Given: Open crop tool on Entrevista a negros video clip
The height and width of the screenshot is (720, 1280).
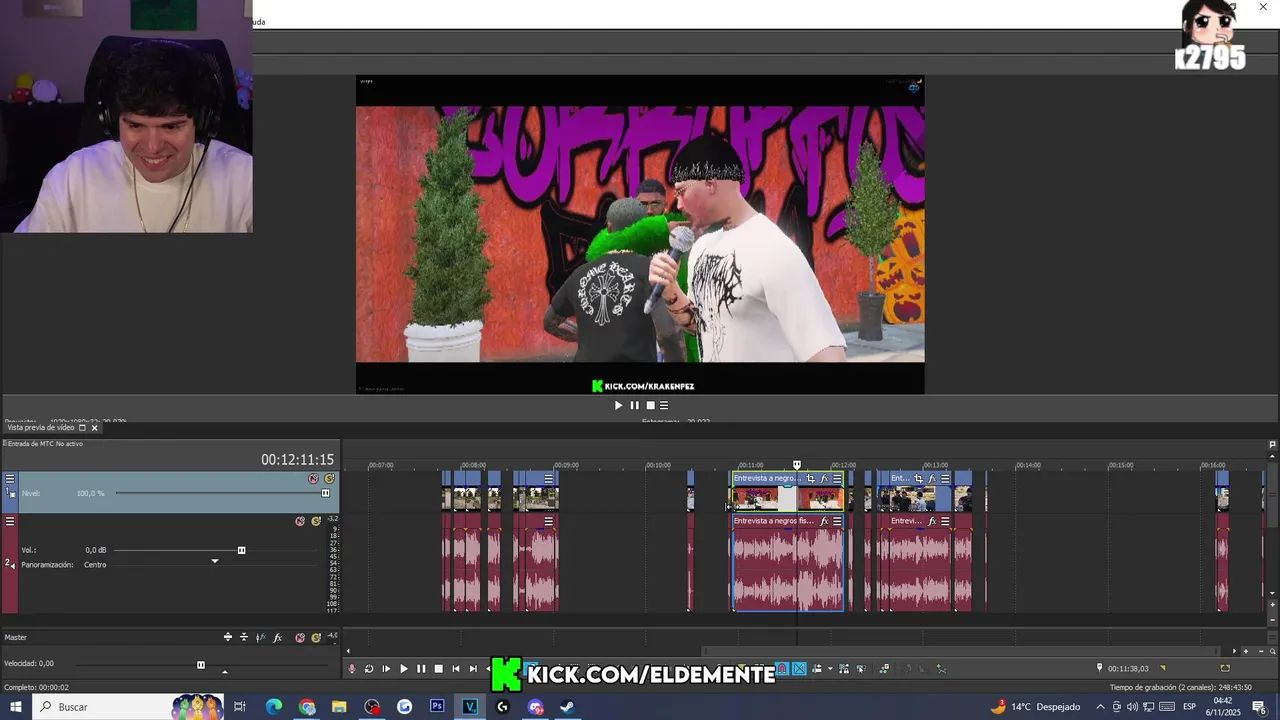Looking at the screenshot, I should pyautogui.click(x=810, y=479).
